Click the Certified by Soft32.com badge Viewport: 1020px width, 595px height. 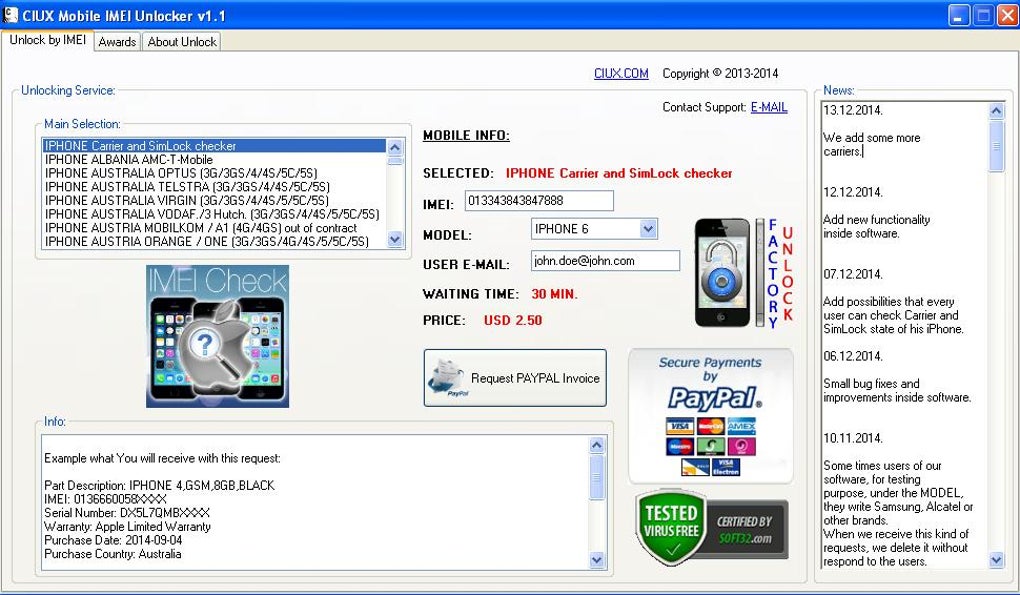coord(747,530)
